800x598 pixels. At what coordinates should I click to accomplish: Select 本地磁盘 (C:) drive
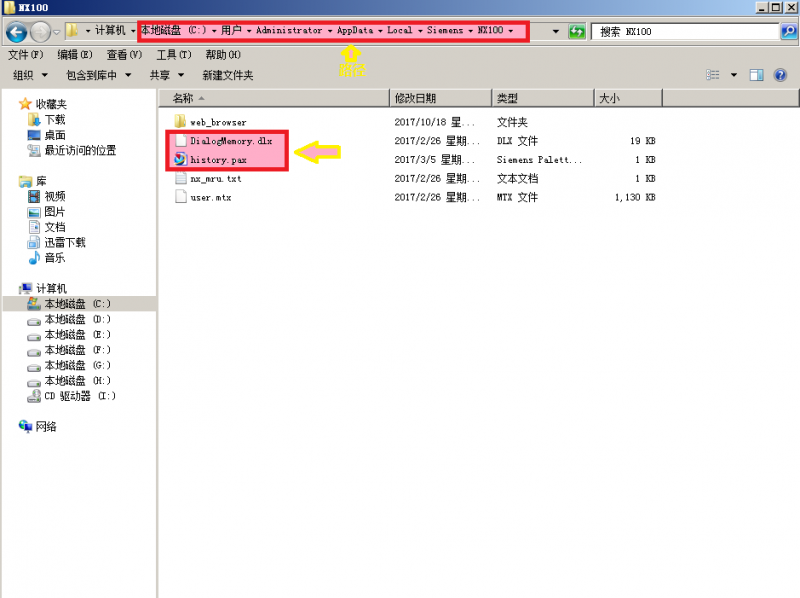pyautogui.click(x=78, y=304)
